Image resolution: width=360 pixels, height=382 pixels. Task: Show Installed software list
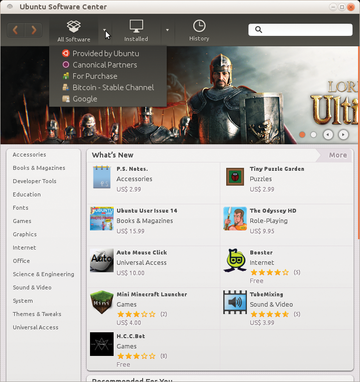pos(136,31)
